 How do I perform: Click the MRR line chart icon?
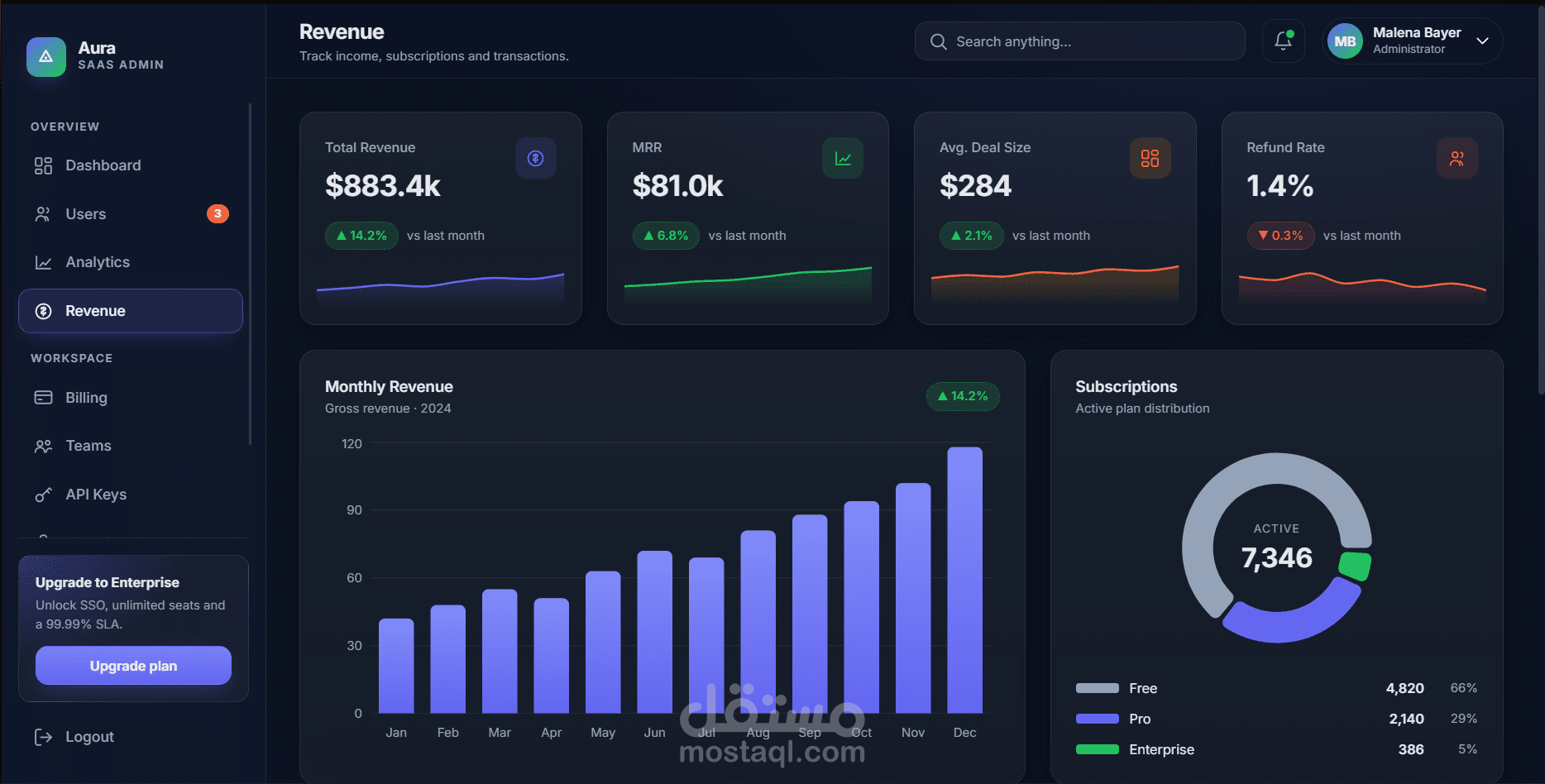point(843,158)
